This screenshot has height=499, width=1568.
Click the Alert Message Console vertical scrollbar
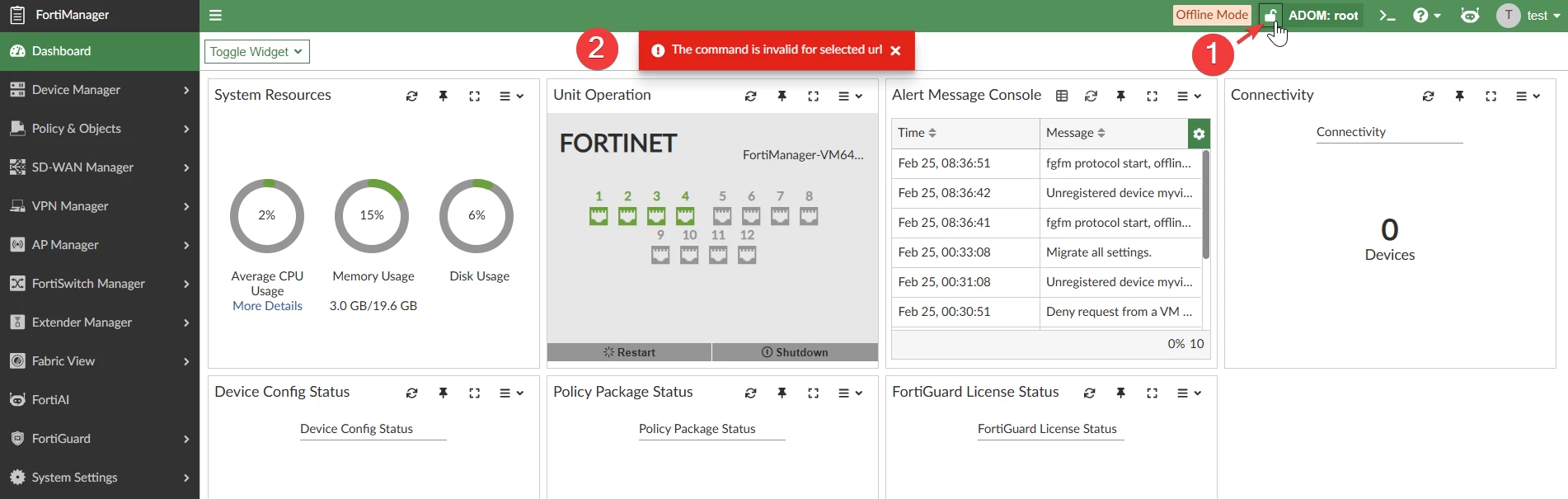[1206, 205]
